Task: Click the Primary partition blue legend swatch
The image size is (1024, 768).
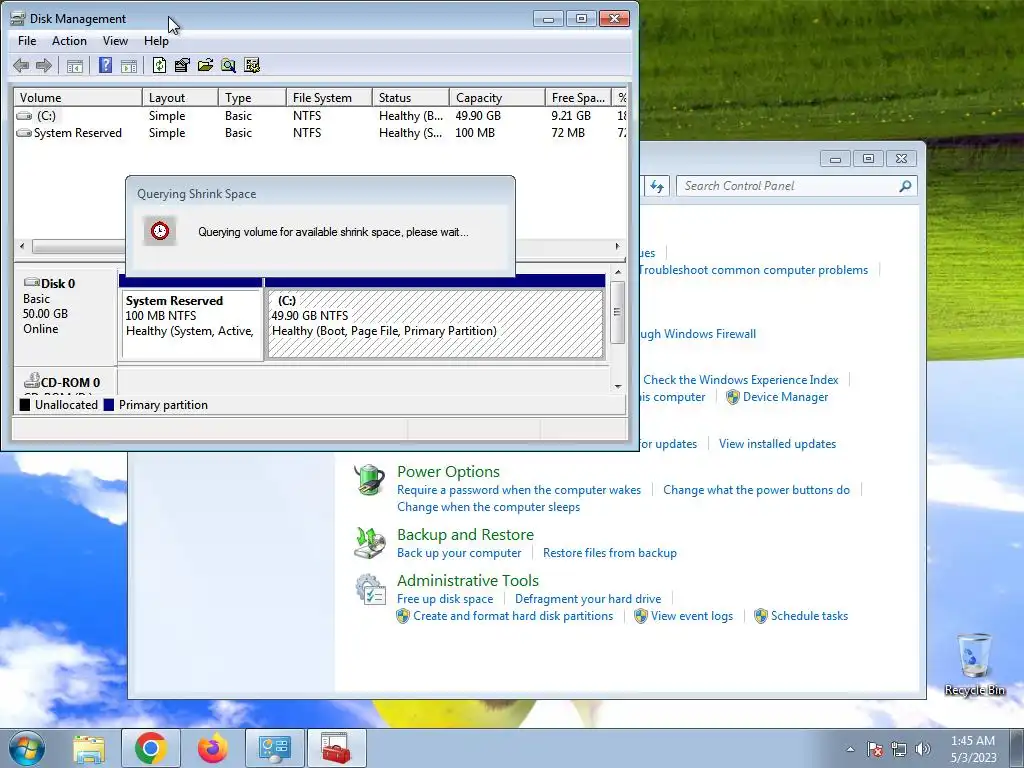Action: [x=108, y=405]
